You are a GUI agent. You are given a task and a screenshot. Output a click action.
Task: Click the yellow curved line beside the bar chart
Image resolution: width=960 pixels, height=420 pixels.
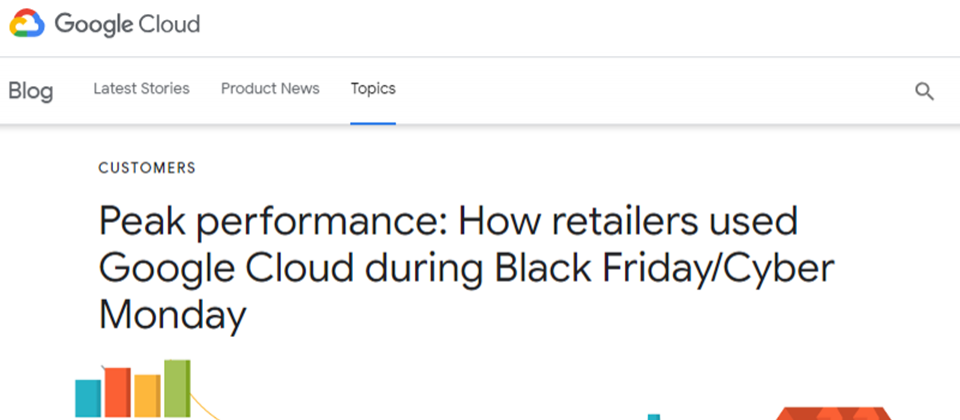204,406
